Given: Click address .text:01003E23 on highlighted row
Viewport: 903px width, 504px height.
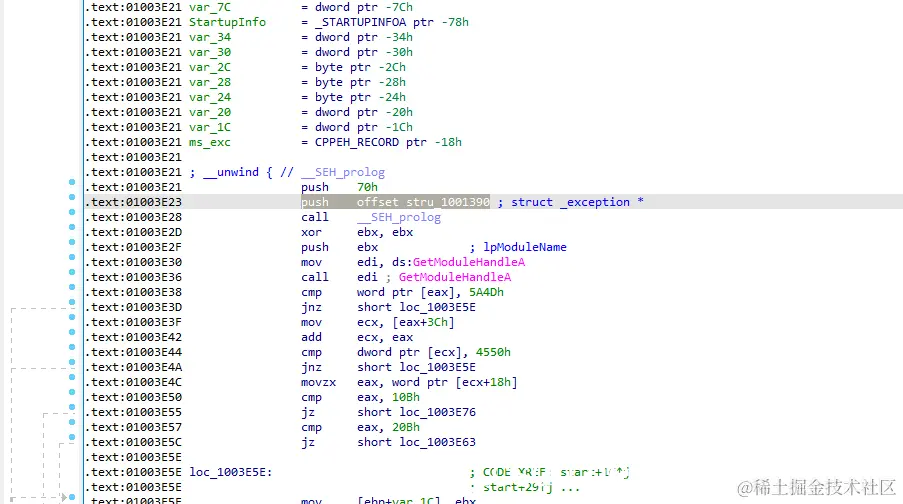Looking at the screenshot, I should [134, 202].
